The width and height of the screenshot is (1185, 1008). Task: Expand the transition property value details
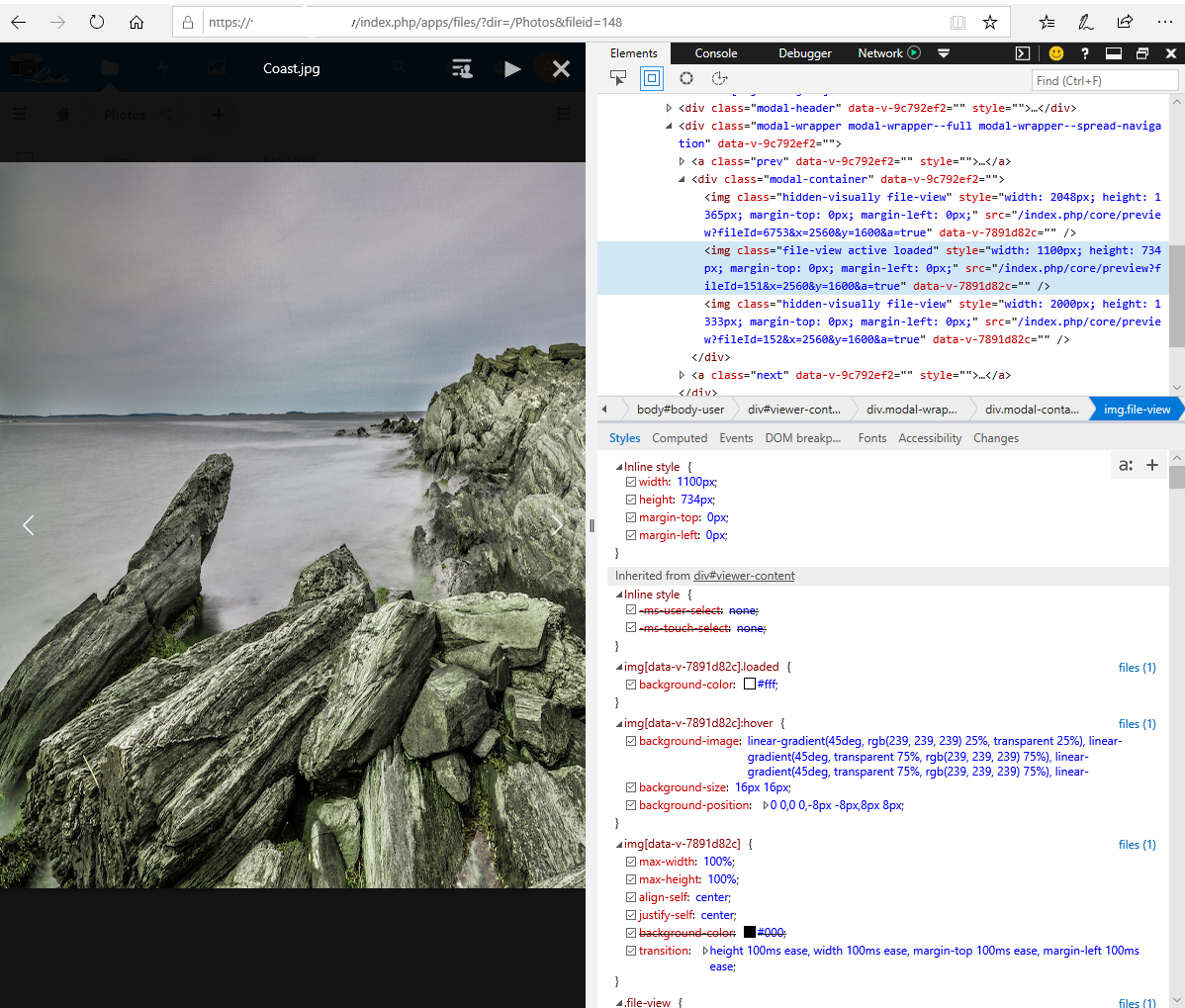706,950
